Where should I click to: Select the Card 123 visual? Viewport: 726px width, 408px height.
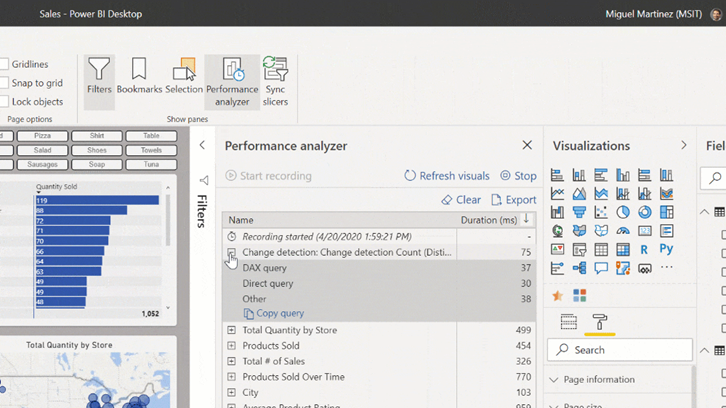pos(645,231)
